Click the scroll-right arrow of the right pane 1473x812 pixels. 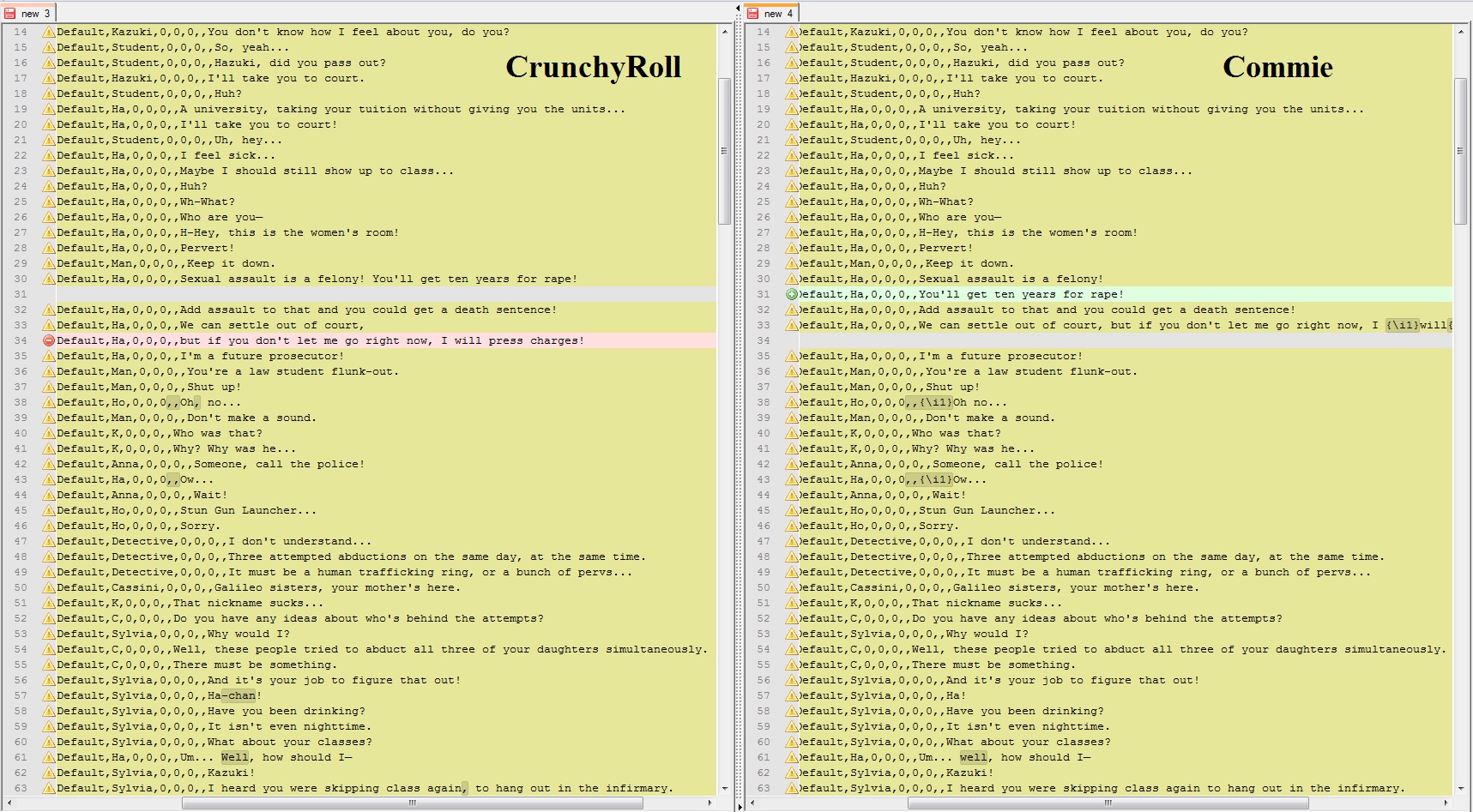click(1446, 803)
